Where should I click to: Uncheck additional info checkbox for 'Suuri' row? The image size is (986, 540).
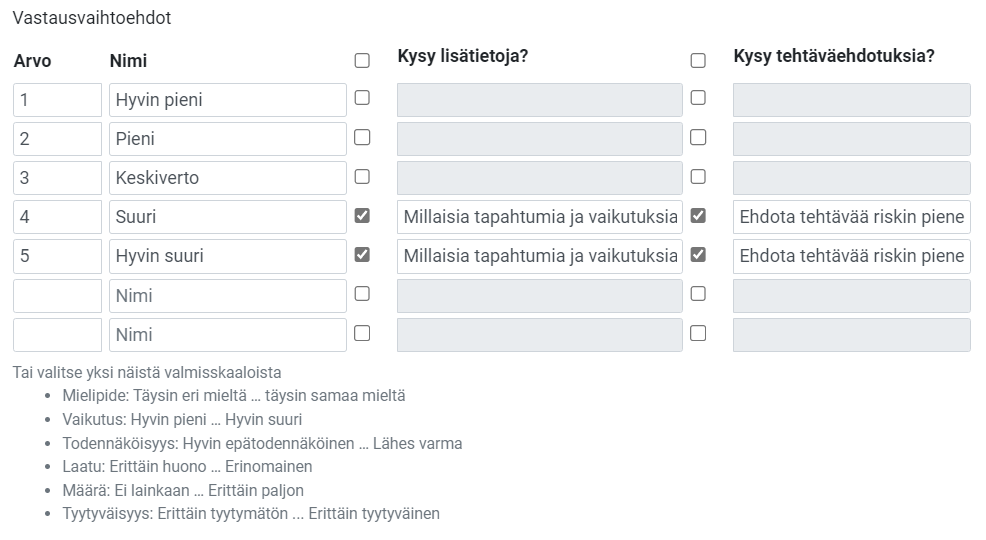pyautogui.click(x=362, y=215)
